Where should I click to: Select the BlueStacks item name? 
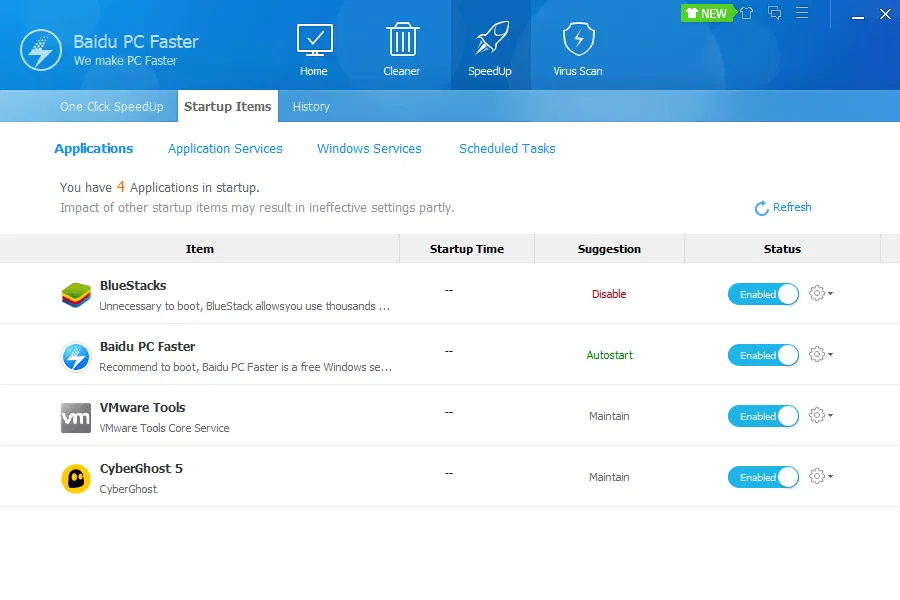coord(133,285)
